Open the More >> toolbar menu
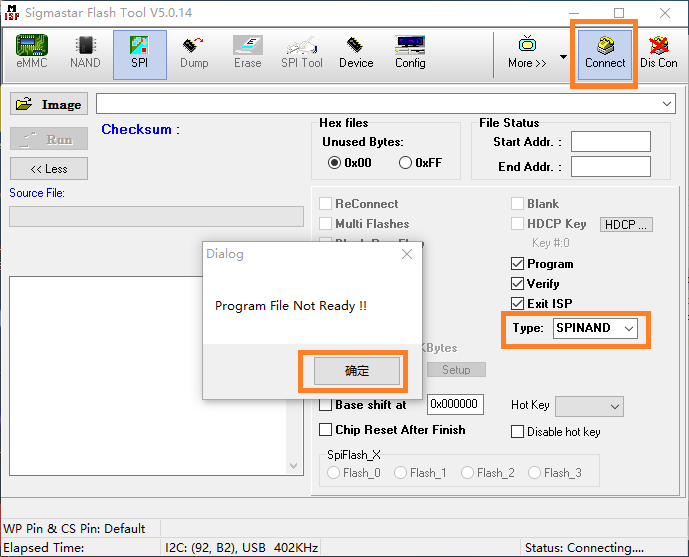Image resolution: width=689 pixels, height=557 pixels. [527, 52]
